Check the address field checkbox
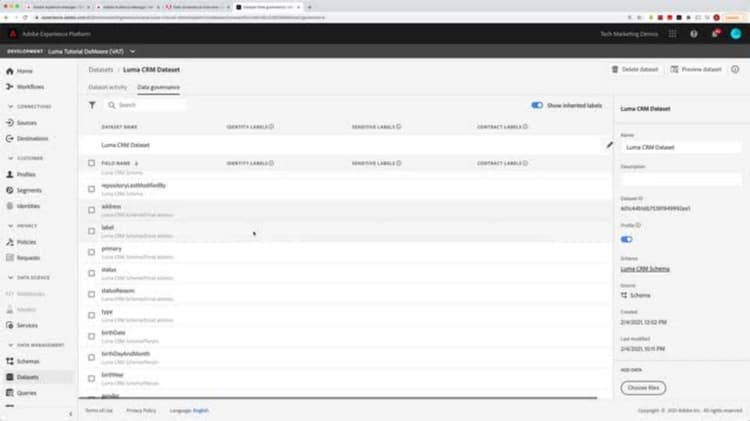The width and height of the screenshot is (750, 421). [x=91, y=210]
